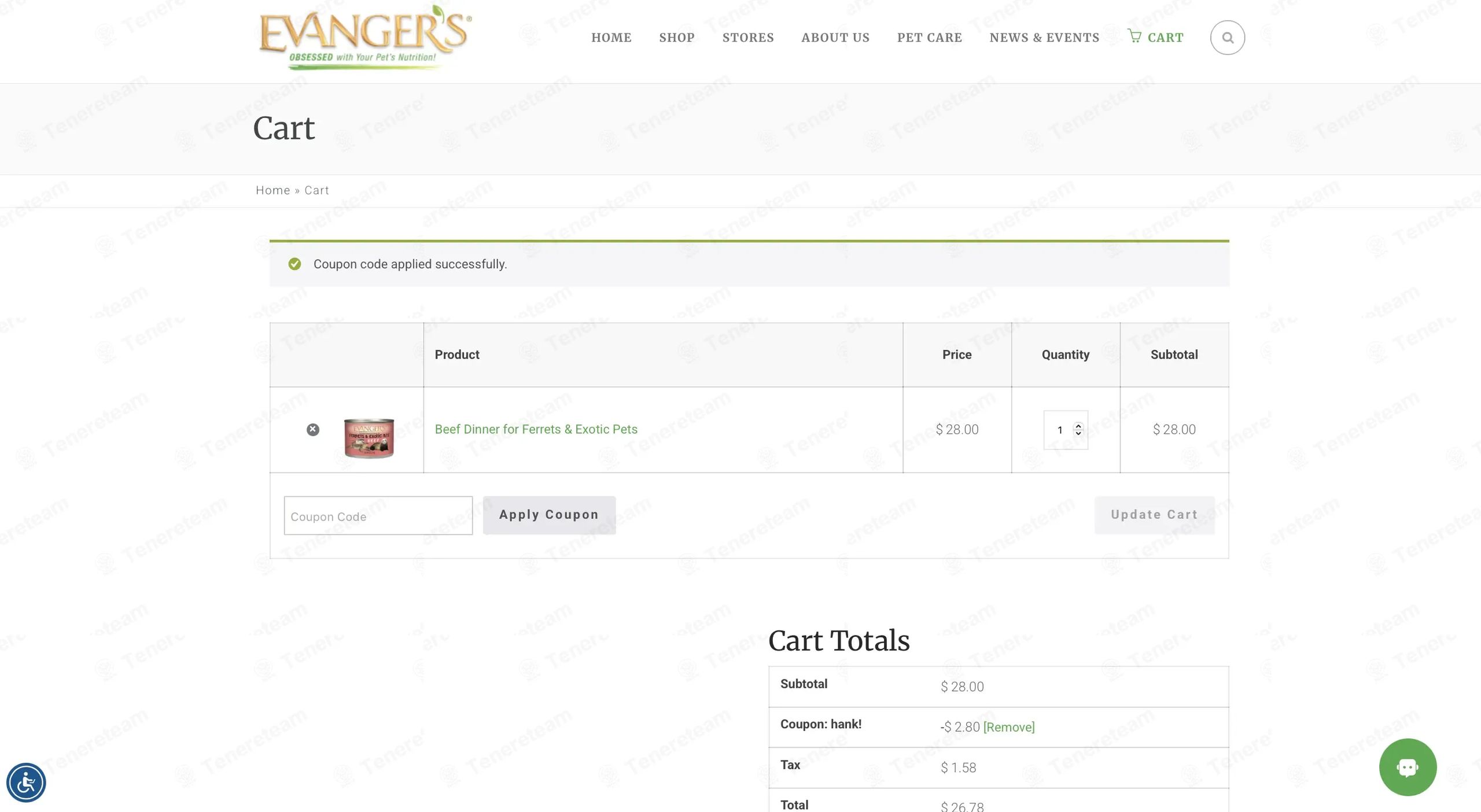
Task: Remove the hank! coupon
Action: (1009, 727)
